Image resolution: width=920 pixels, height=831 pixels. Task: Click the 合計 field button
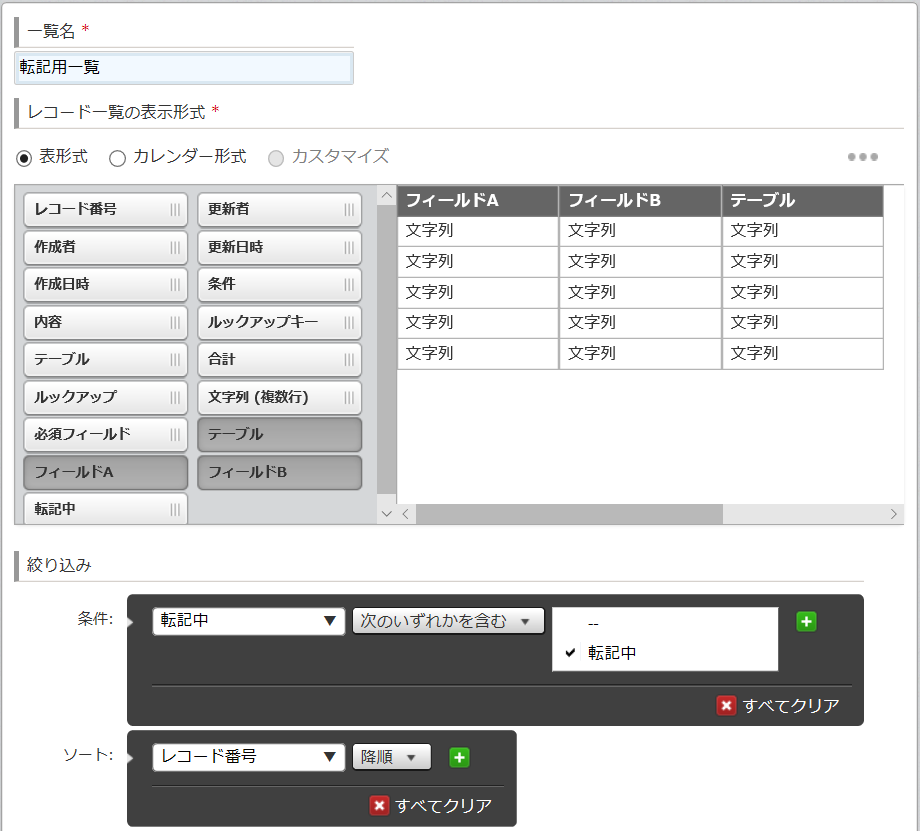point(279,360)
